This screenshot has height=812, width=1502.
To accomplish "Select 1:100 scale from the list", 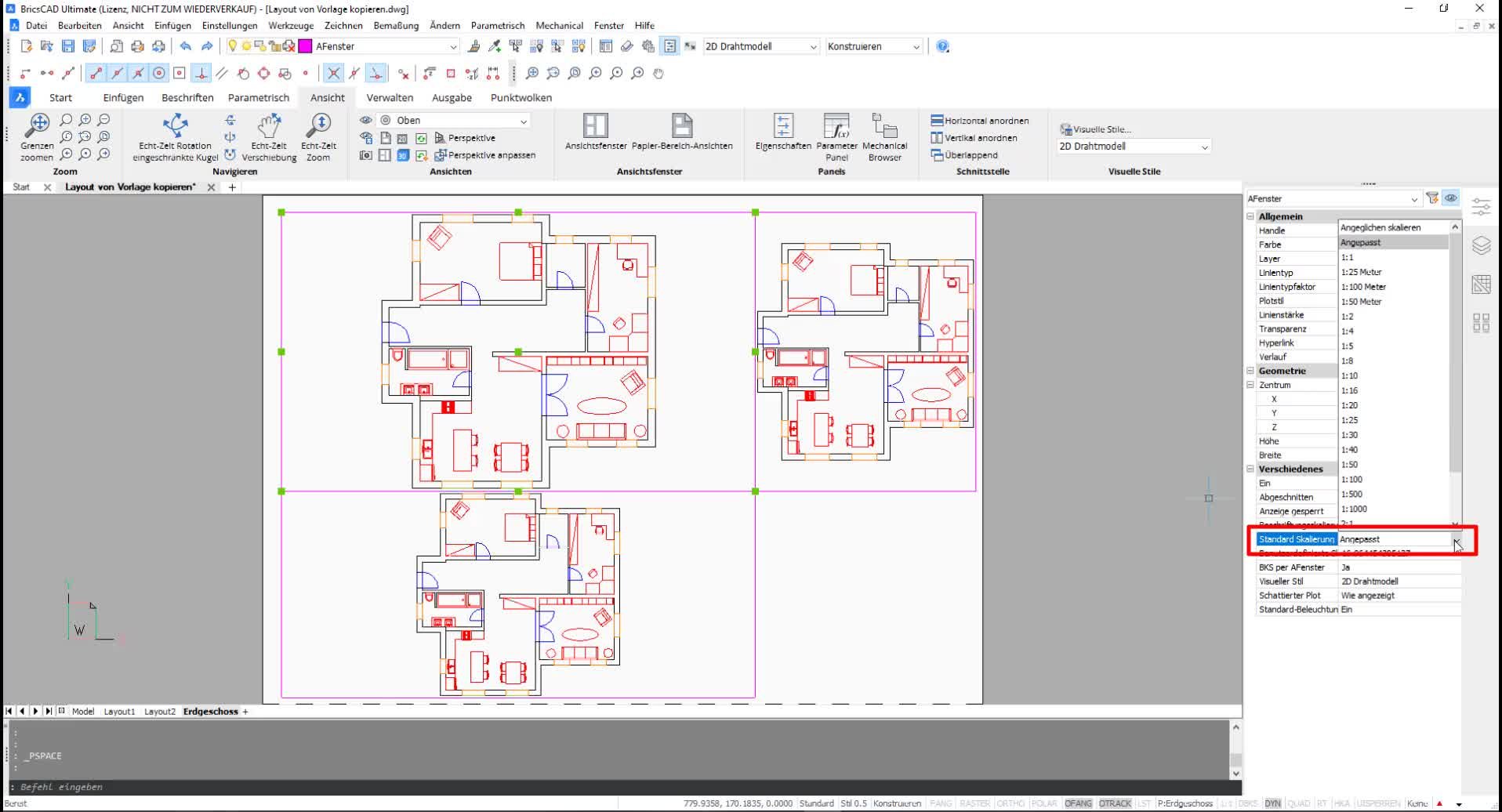I will click(x=1393, y=480).
